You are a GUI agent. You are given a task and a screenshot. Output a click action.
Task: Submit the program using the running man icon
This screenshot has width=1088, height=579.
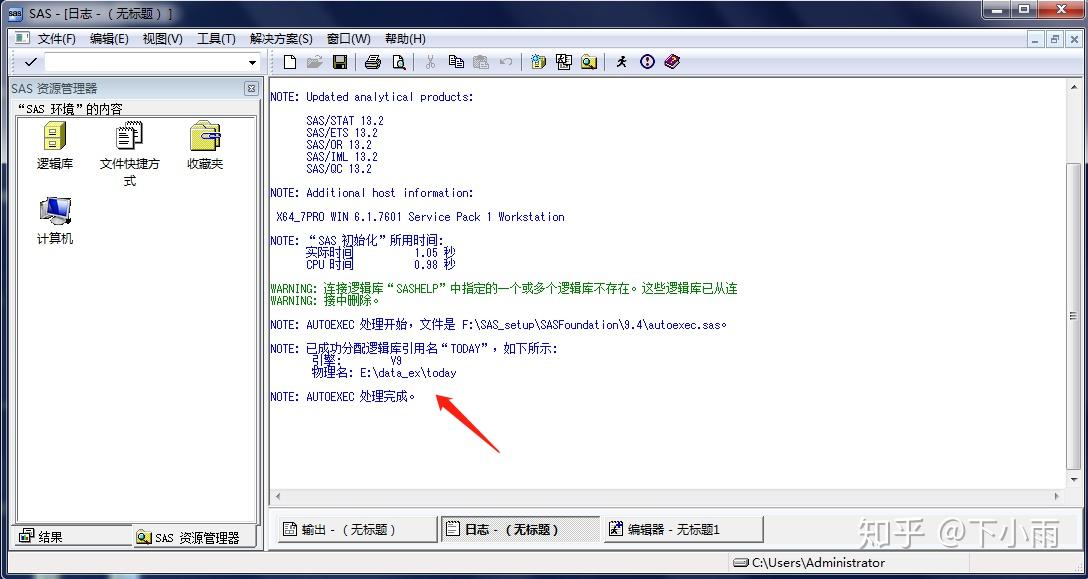pos(622,62)
